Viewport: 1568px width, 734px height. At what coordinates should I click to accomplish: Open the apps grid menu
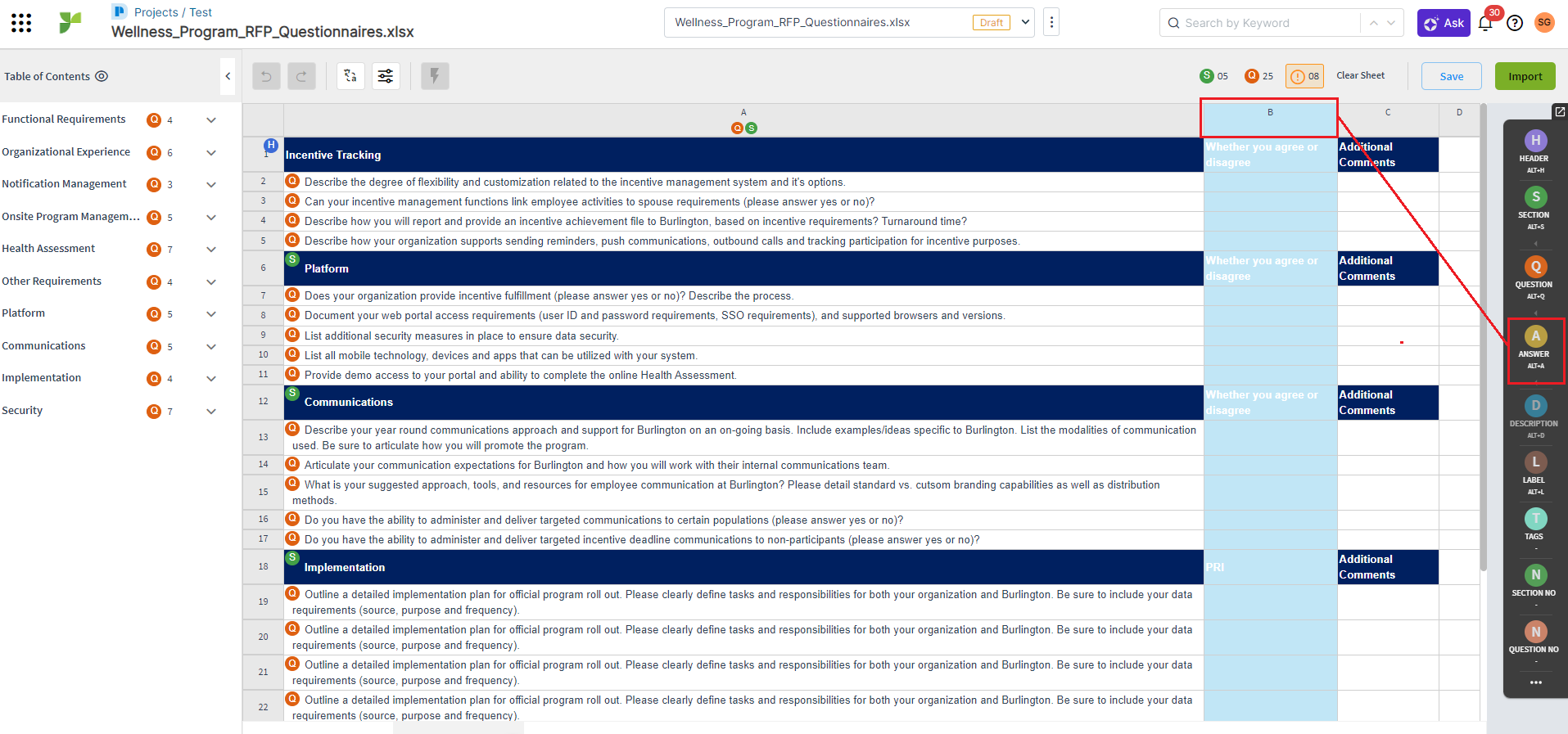[21, 23]
